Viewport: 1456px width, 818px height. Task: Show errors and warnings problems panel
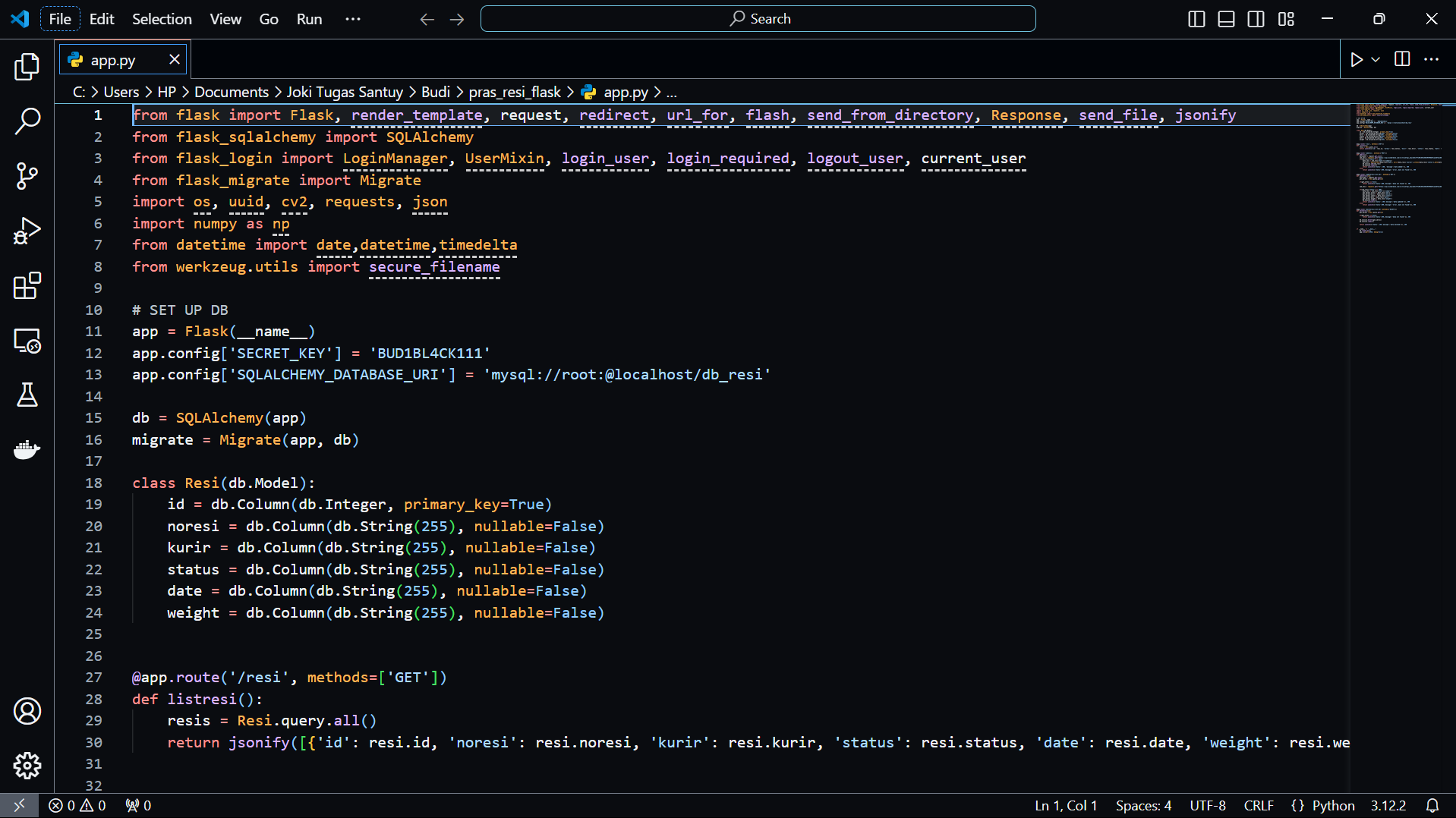pos(77,806)
